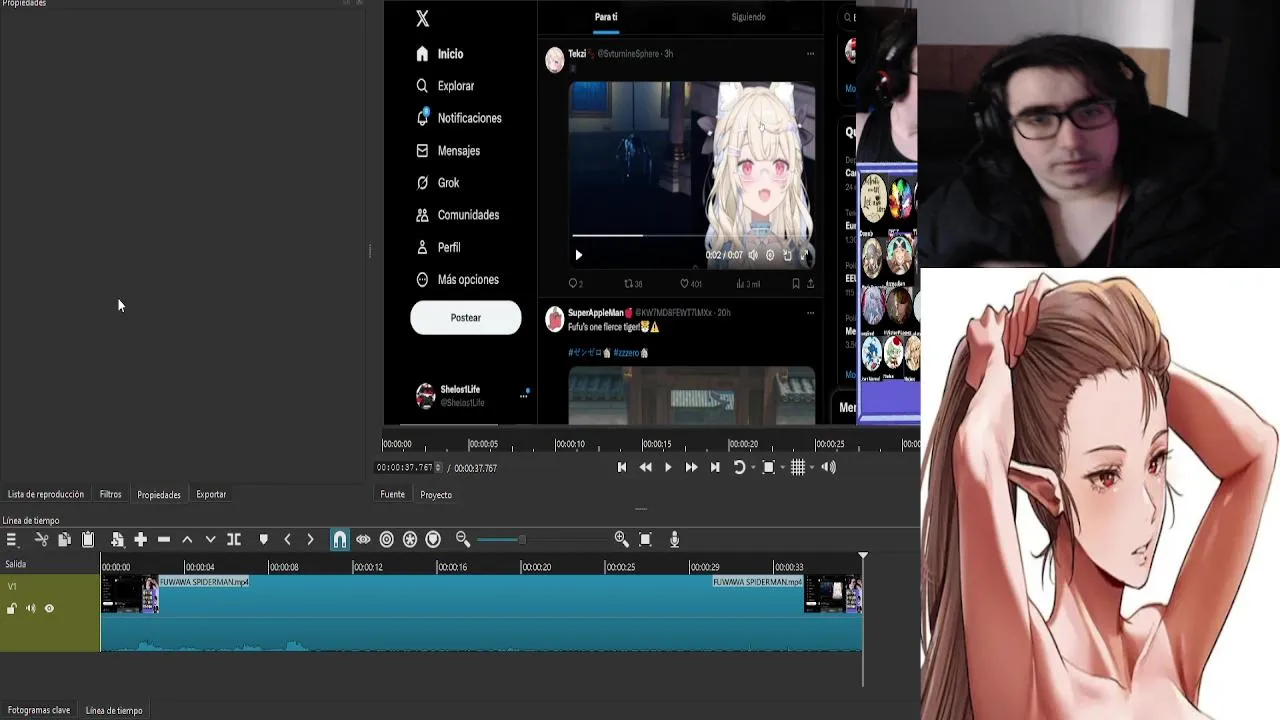Open the grid options dropdown arrow
The image size is (1280, 720).
click(811, 467)
